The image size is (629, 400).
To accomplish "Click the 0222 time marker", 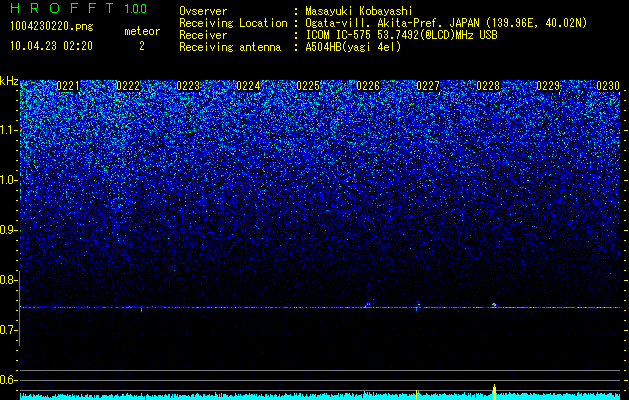I will coord(128,86).
